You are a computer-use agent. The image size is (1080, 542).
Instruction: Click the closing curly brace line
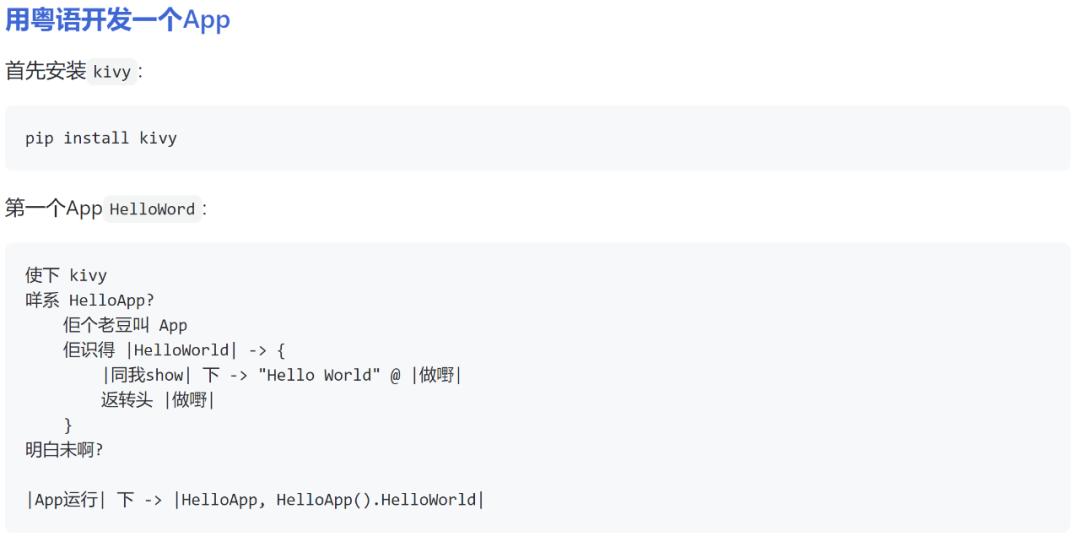click(x=68, y=425)
